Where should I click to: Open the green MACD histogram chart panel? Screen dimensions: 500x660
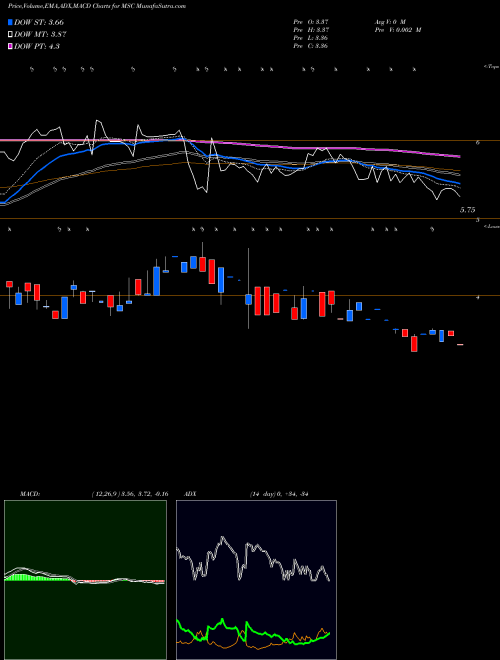[85, 580]
